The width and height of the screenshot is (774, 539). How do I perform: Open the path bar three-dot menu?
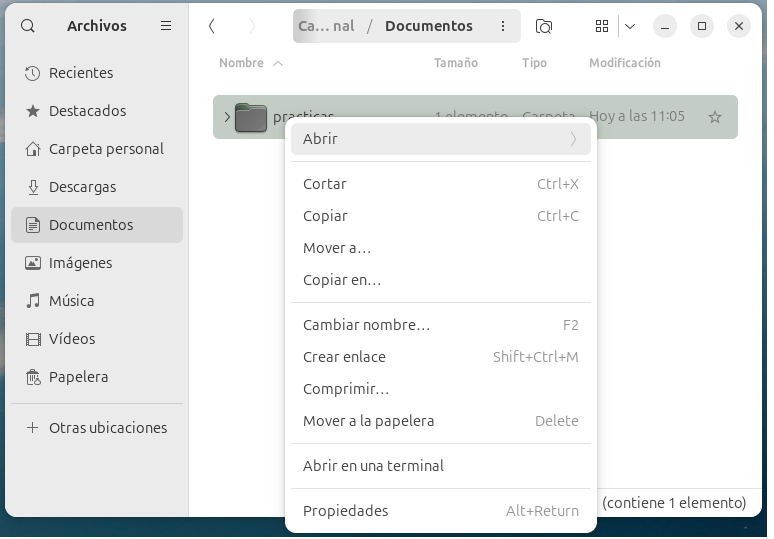502,26
